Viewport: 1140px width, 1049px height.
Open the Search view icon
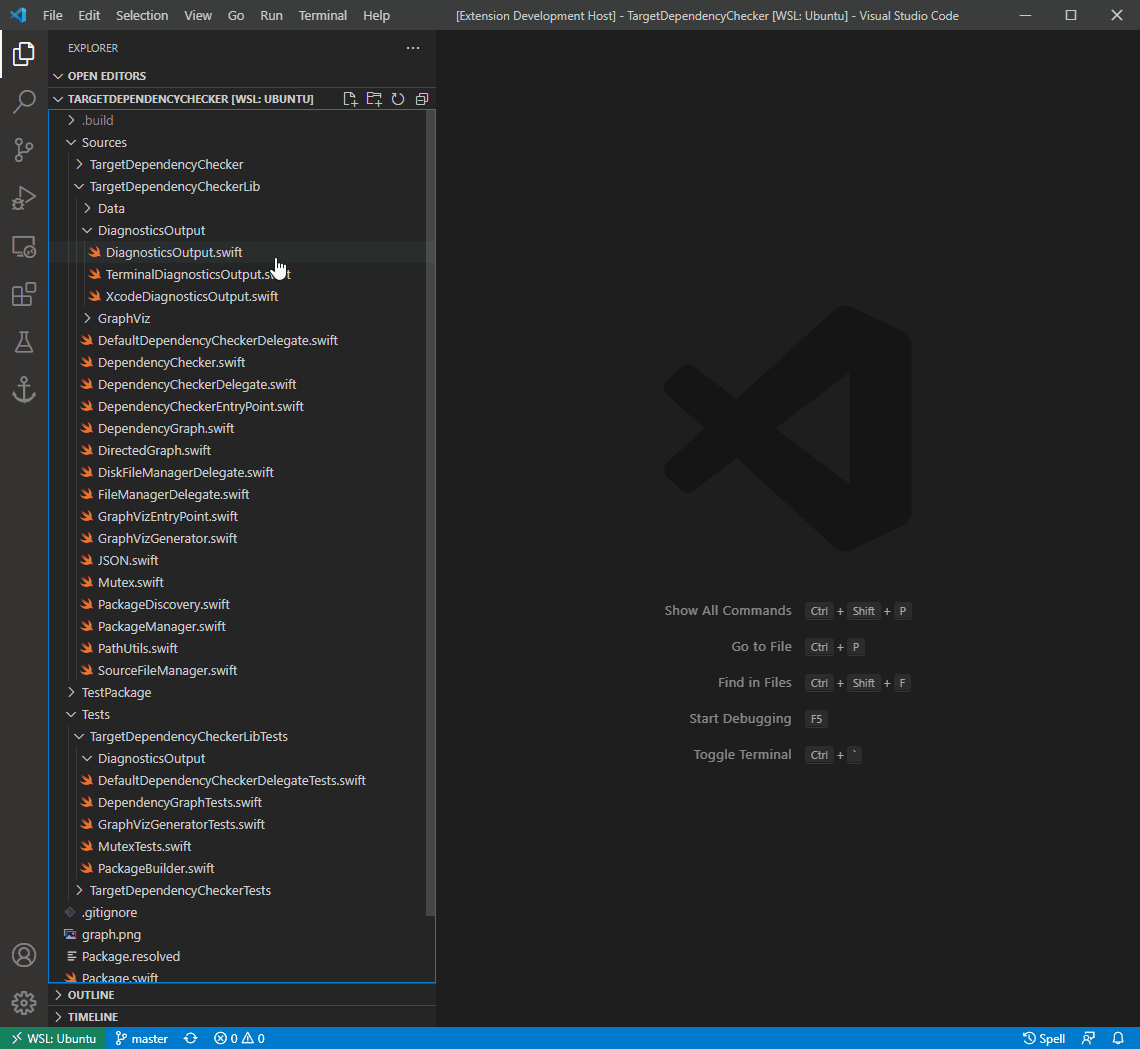(23, 102)
